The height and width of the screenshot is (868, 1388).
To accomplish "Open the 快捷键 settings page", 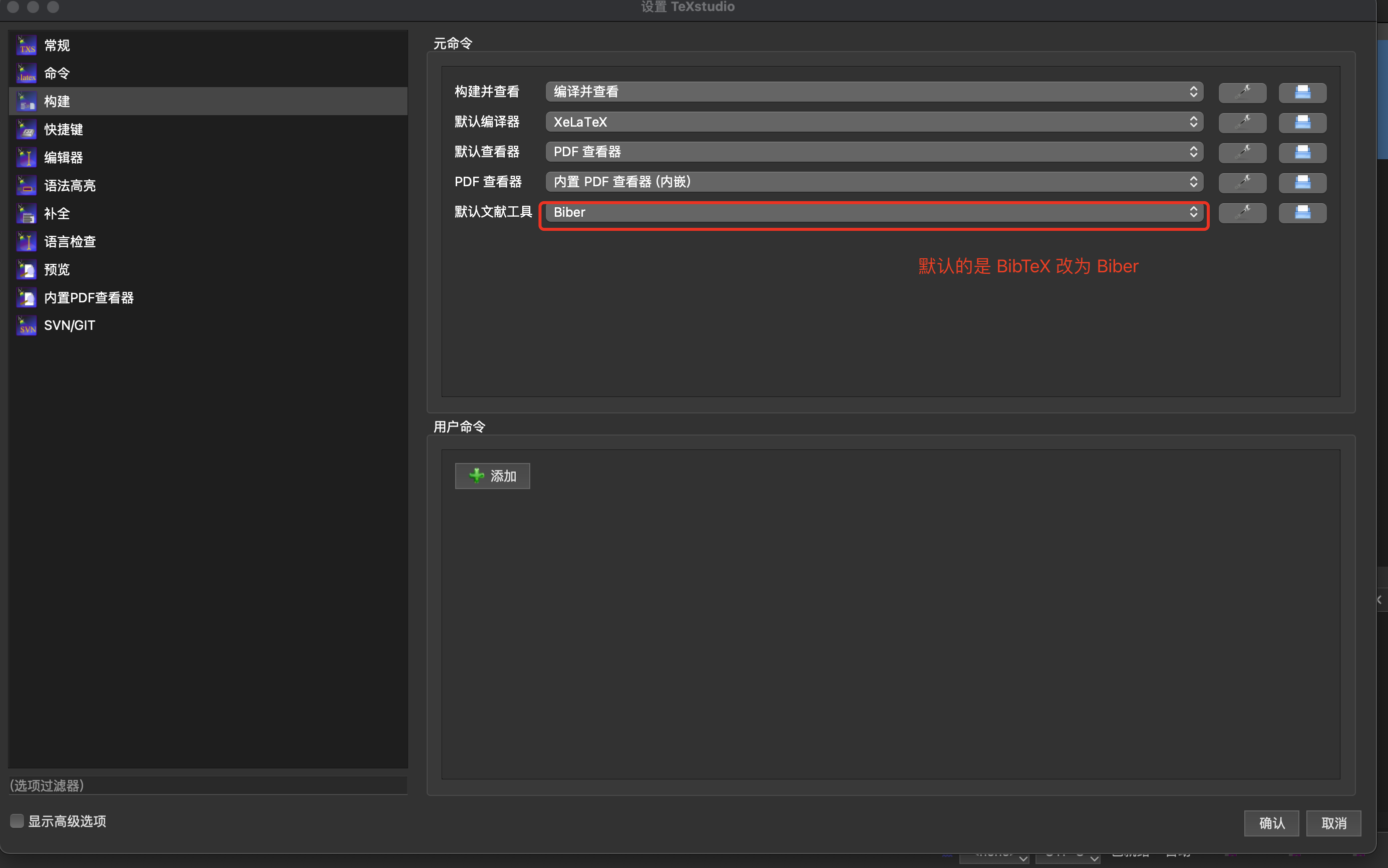I will (63, 130).
